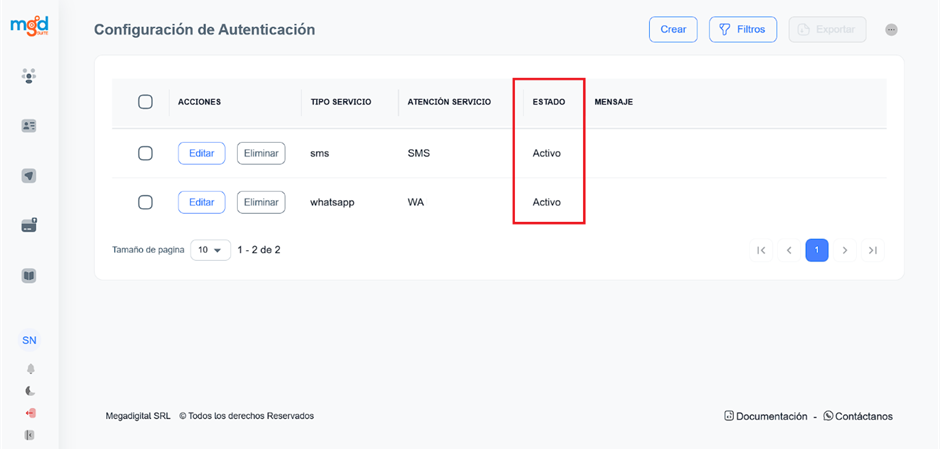Check the select-all header checkbox
The height and width of the screenshot is (449, 940).
coord(145,102)
